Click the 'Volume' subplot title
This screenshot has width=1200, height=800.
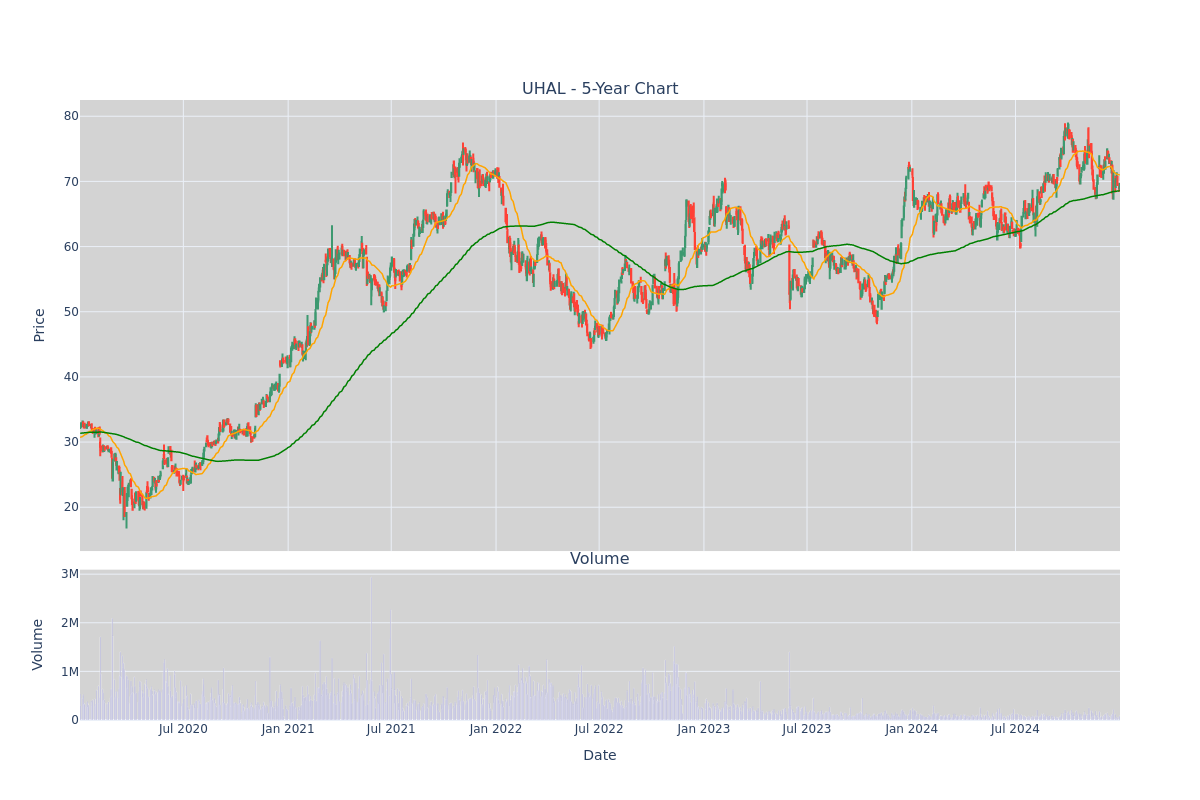pyautogui.click(x=600, y=559)
